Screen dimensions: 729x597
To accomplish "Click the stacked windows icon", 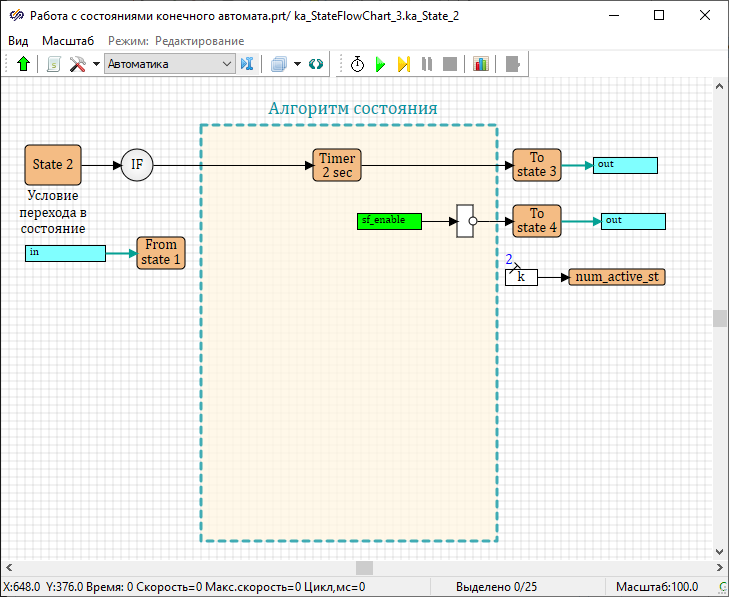I will click(x=279, y=64).
